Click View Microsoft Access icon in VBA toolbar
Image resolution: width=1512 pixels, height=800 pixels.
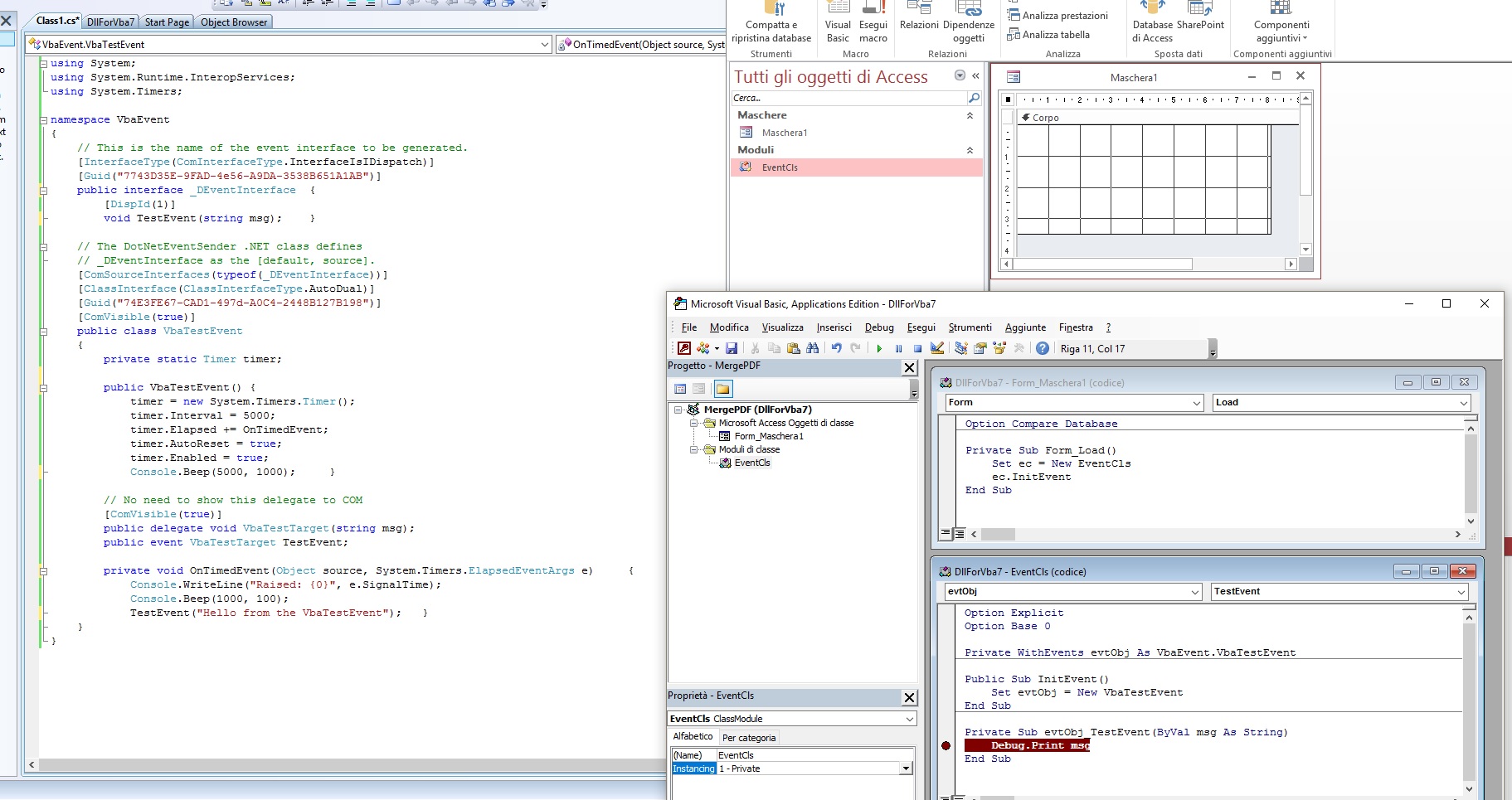pos(684,348)
